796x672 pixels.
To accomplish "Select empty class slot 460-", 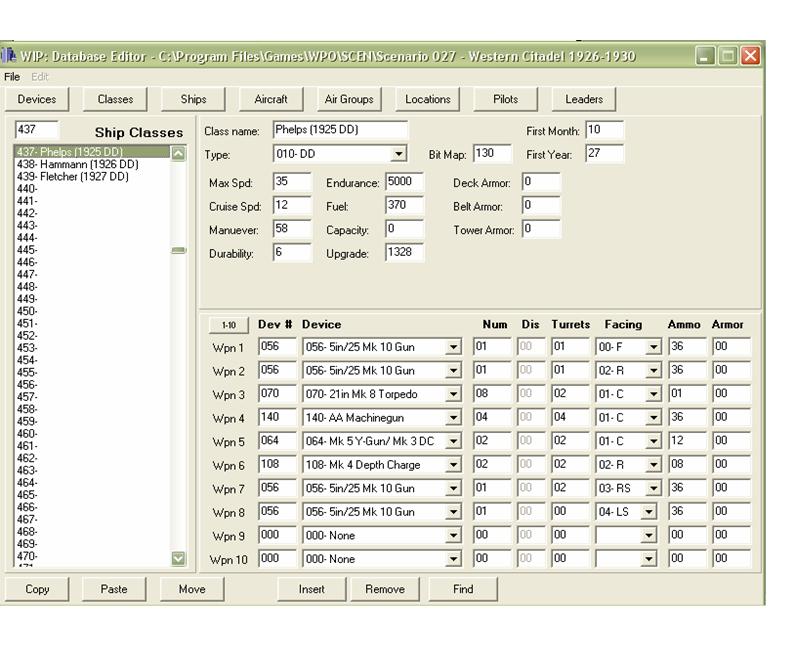I will point(92,434).
